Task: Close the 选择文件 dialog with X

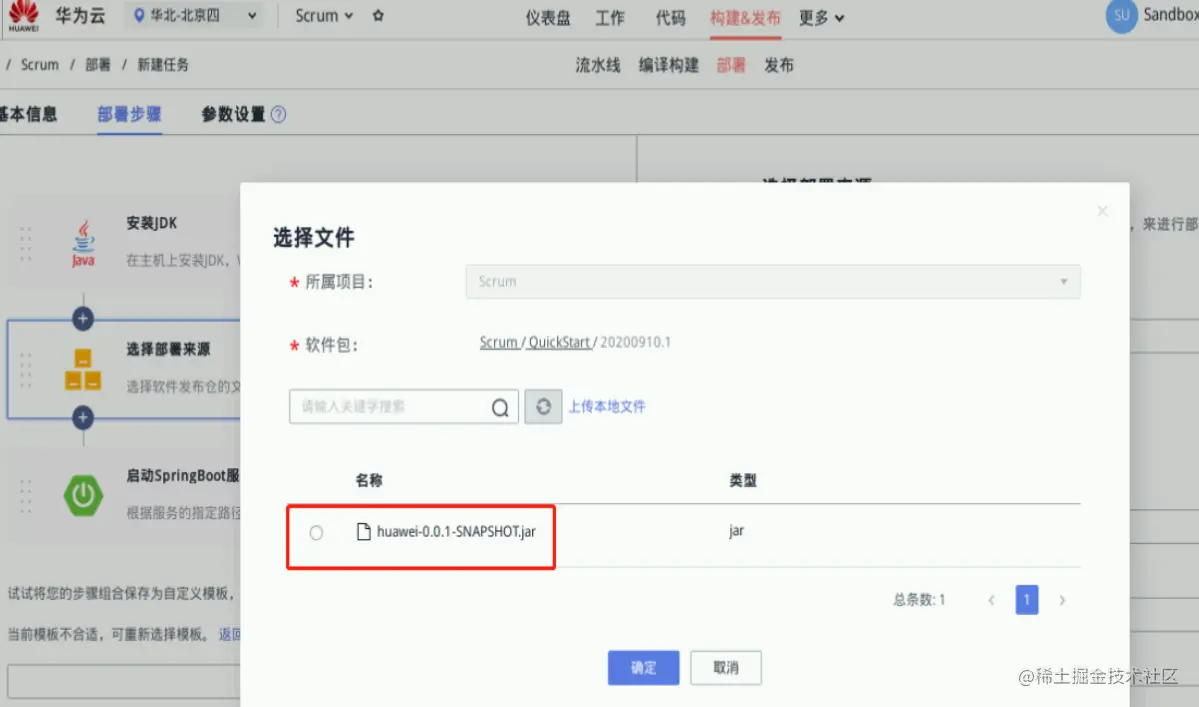Action: 1102,211
